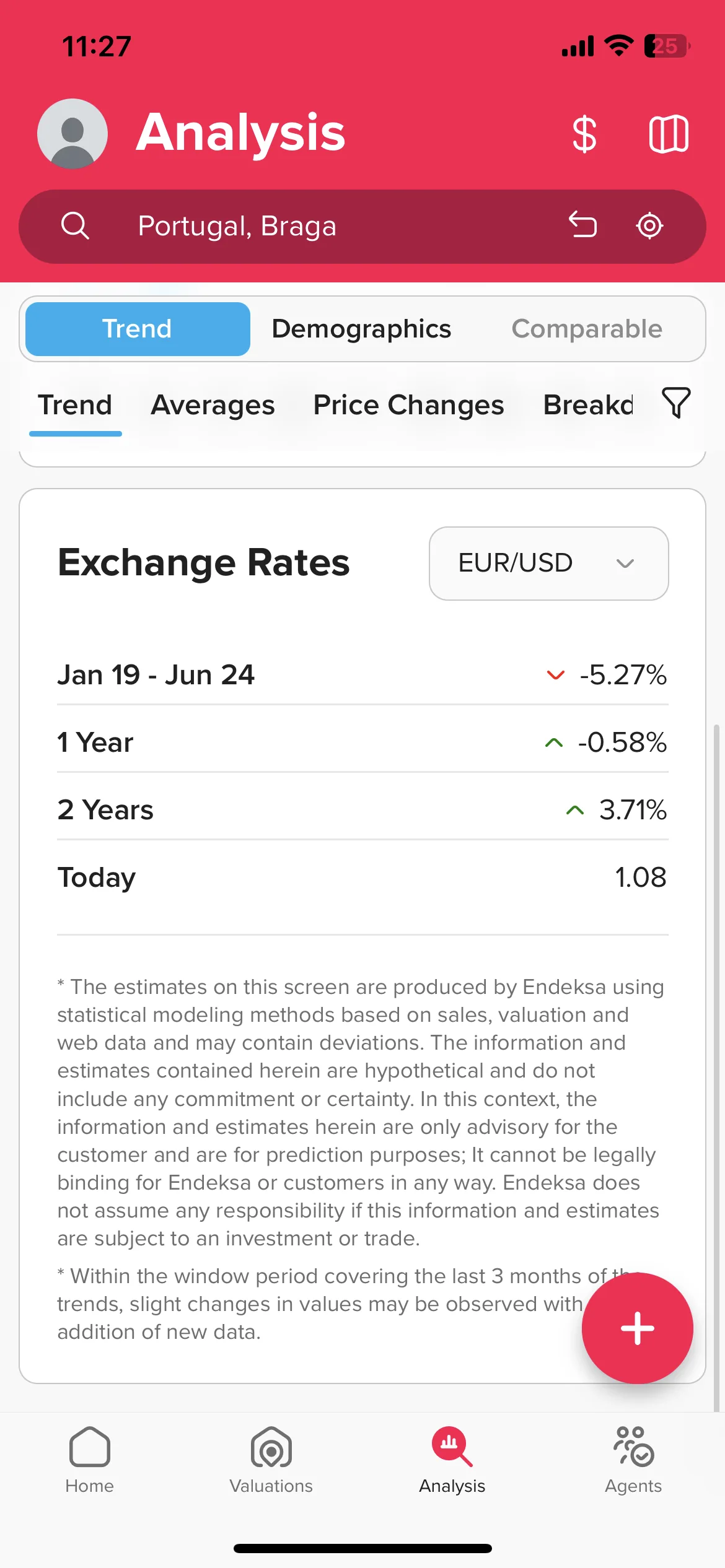Tap the undo arrow in search bar
Screen dimensions: 725x1568
tap(582, 225)
